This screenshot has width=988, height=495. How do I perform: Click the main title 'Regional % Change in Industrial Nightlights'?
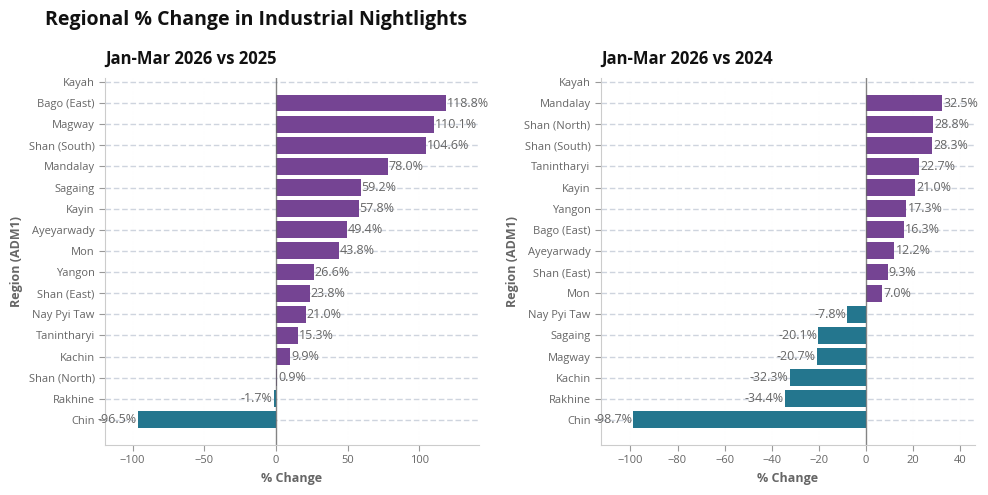tap(256, 18)
